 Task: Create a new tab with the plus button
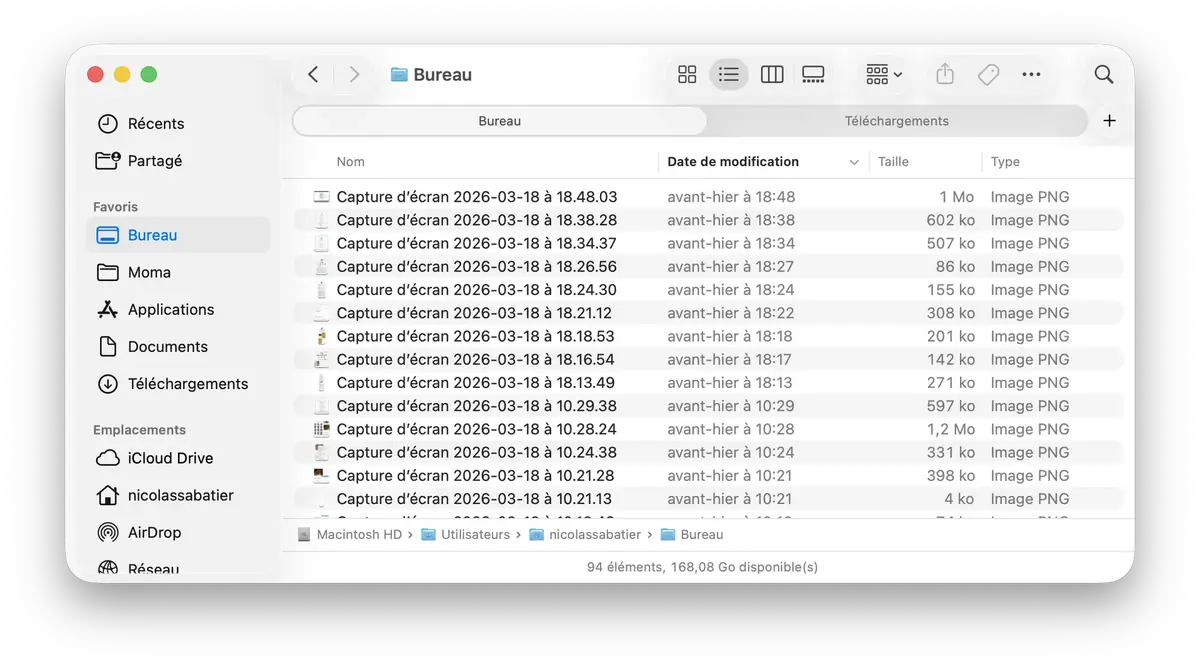[1109, 120]
